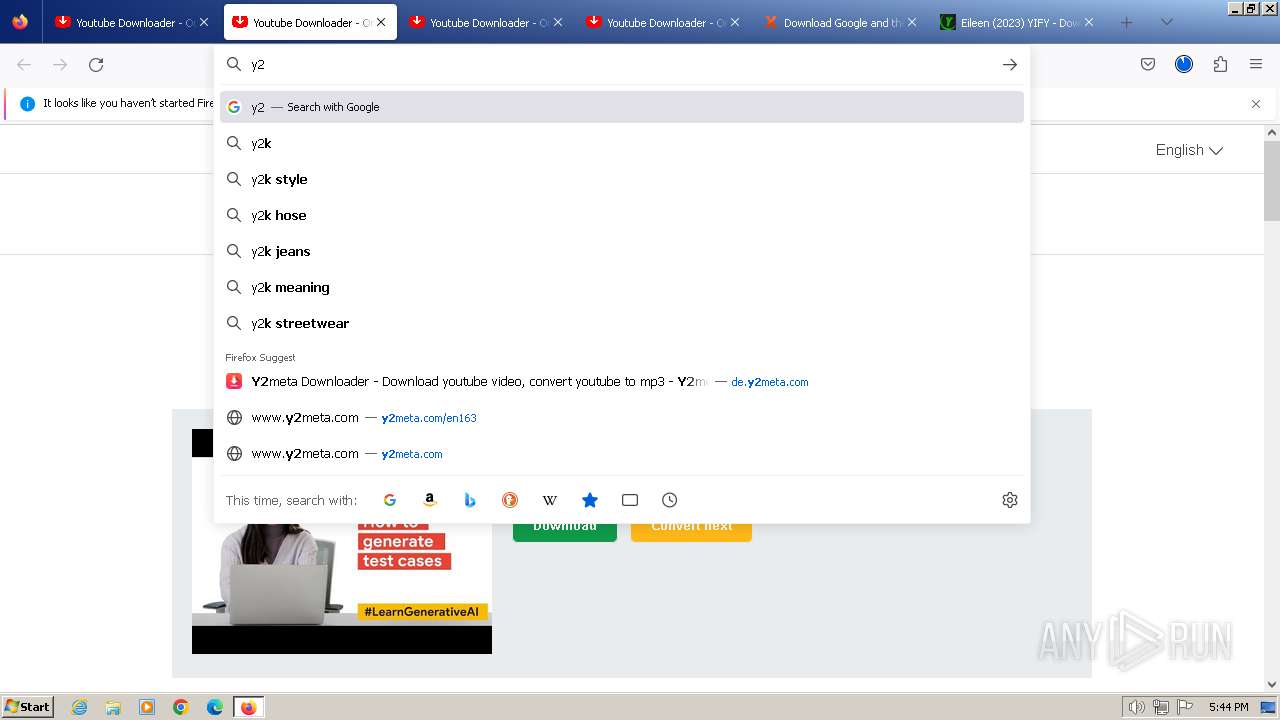The image size is (1280, 720).
Task: Search this time with Wikipedia icon
Action: (x=550, y=500)
